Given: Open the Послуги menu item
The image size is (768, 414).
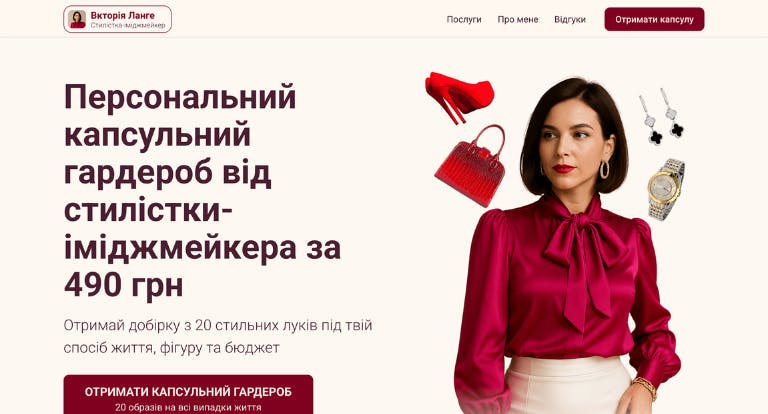Looking at the screenshot, I should point(464,19).
